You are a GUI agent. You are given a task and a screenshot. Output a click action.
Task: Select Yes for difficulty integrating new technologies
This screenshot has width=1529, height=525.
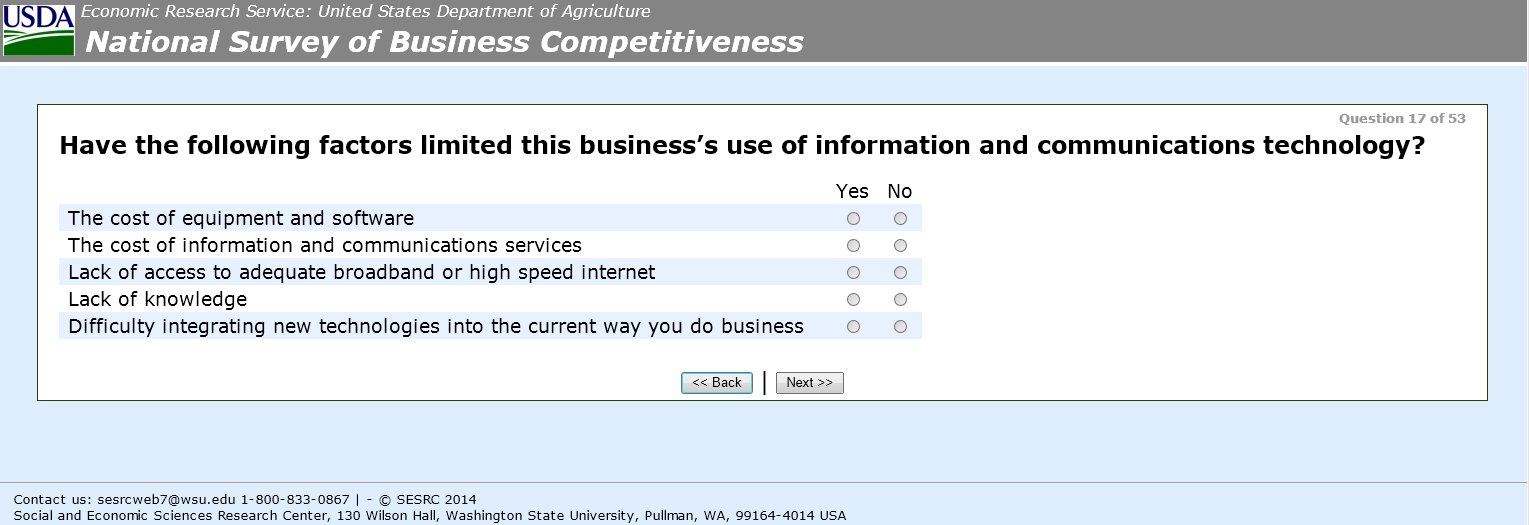click(853, 327)
